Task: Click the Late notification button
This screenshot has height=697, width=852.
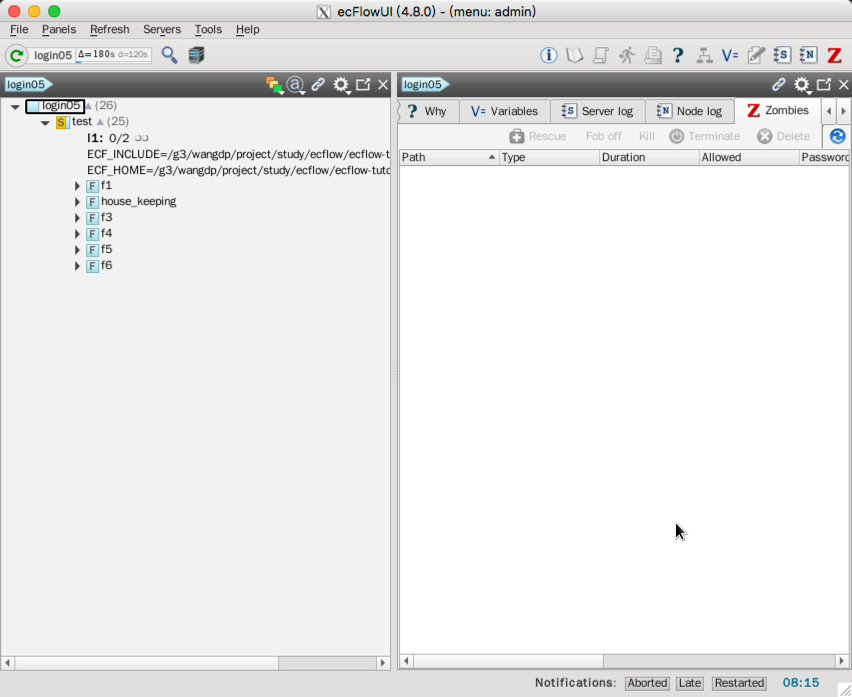Action: 690,683
